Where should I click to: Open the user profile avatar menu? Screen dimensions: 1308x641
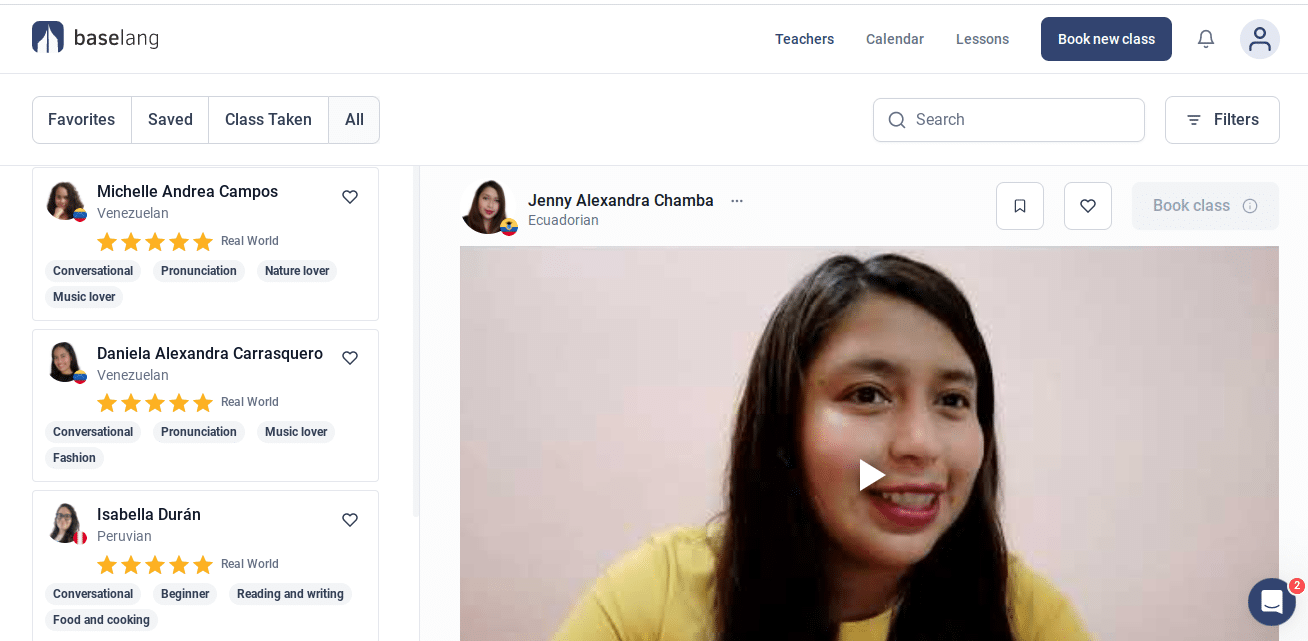1259,39
